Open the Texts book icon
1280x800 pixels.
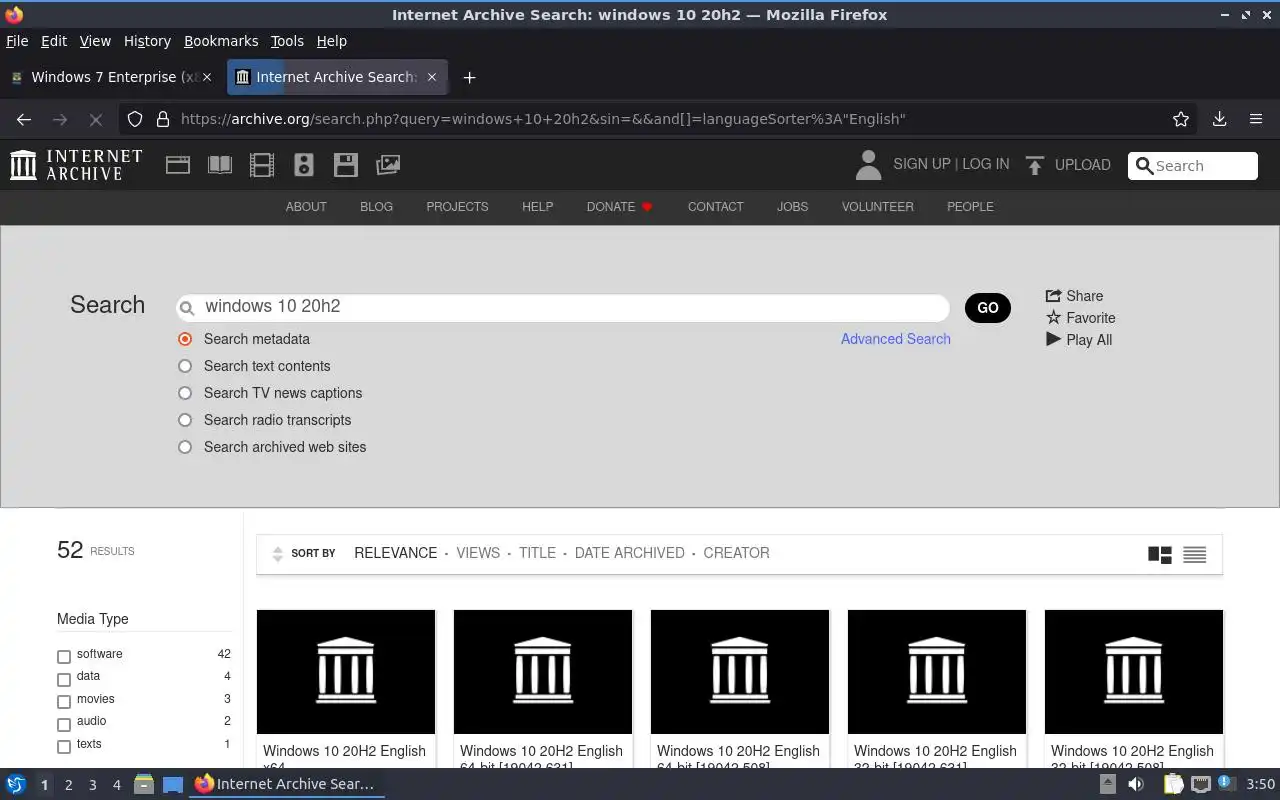[220, 165]
